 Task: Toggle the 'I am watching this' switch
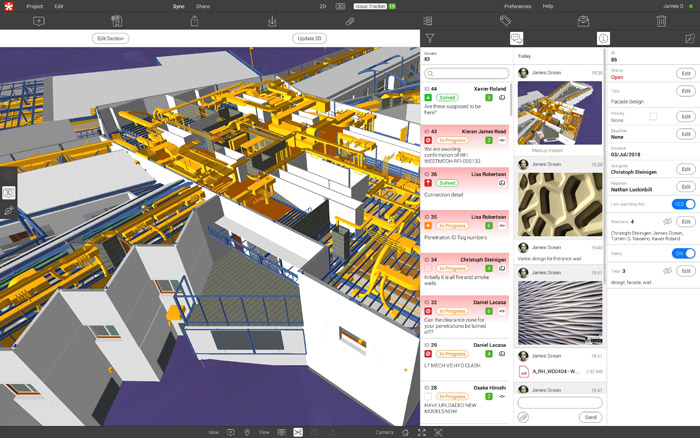point(683,204)
